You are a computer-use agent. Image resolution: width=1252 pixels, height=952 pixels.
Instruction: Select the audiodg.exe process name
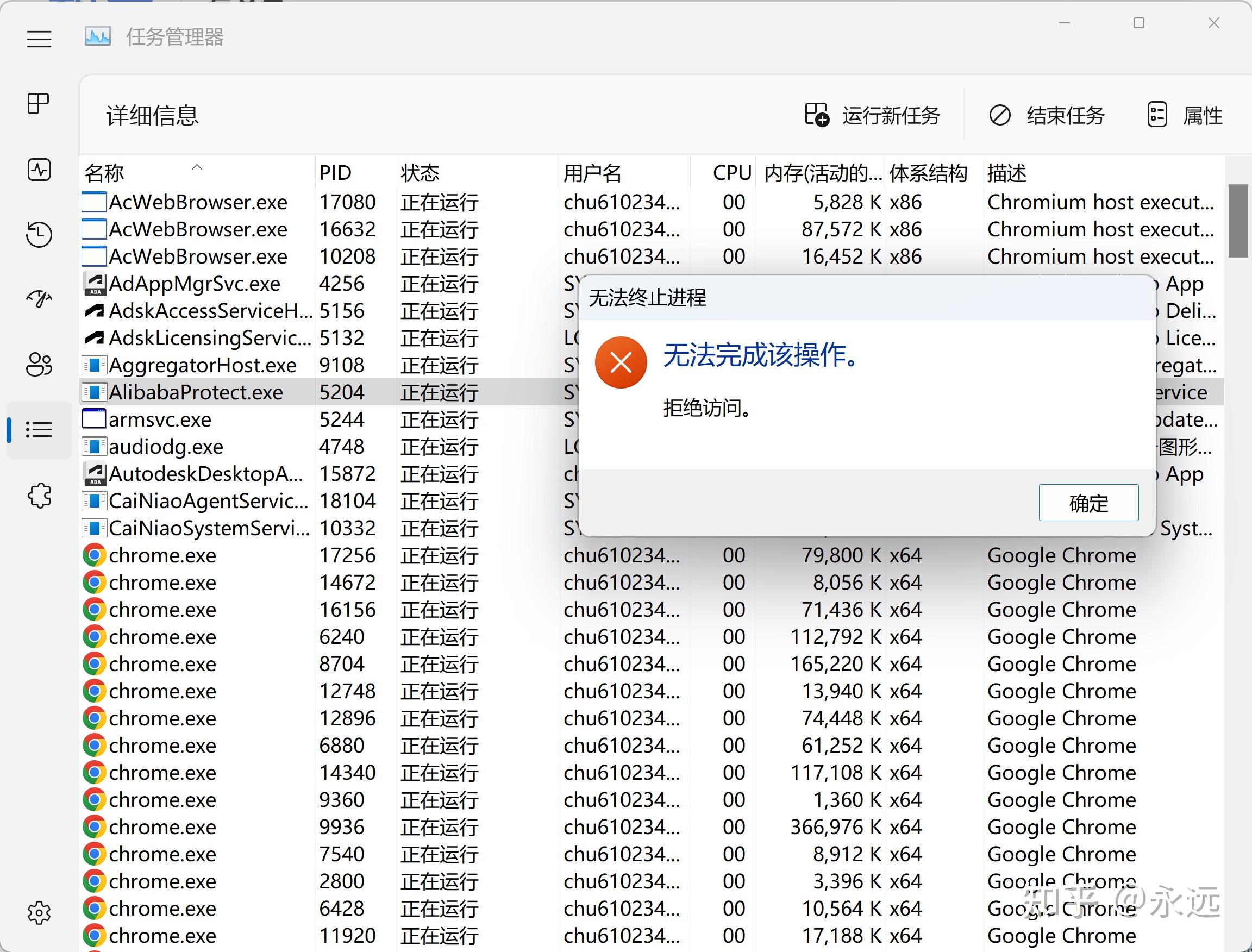166,447
